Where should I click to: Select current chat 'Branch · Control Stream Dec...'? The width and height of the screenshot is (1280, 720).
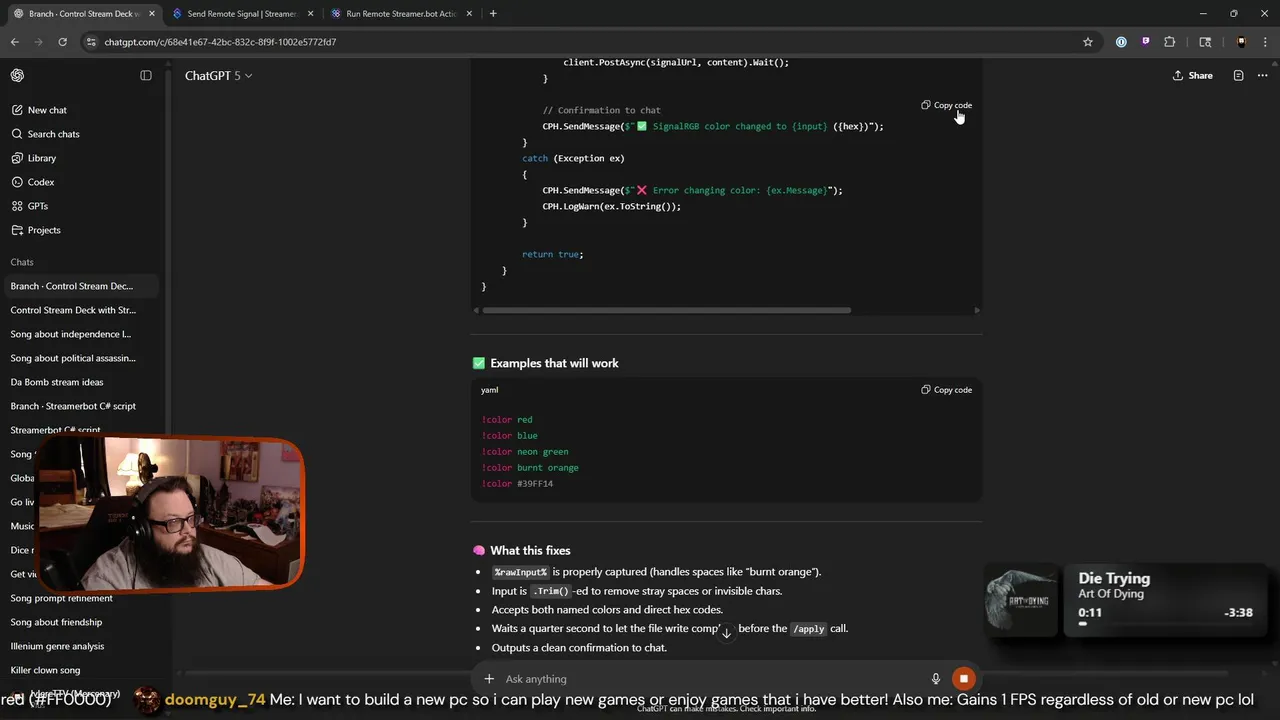point(80,286)
